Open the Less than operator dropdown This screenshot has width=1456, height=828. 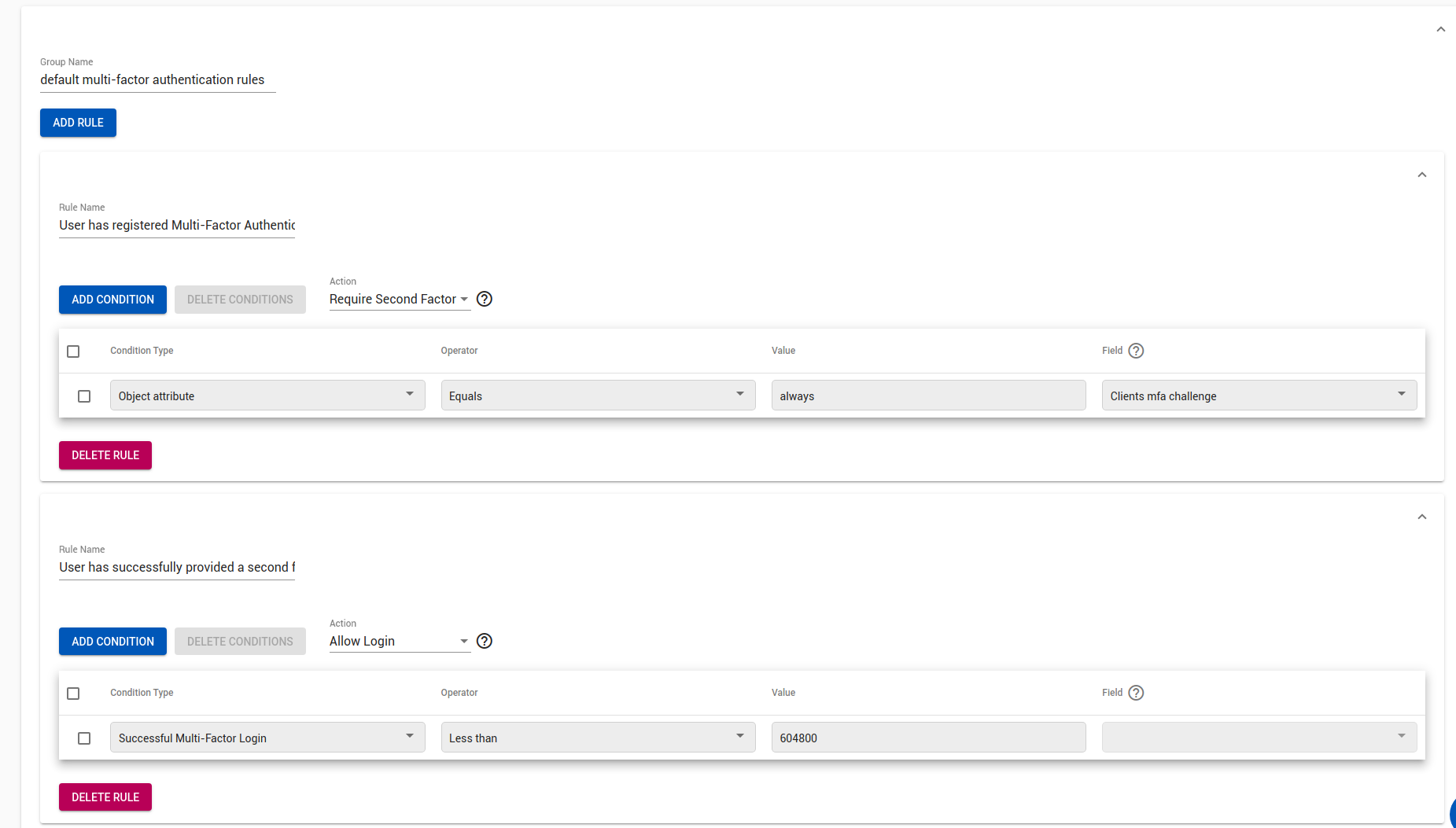pyautogui.click(x=597, y=738)
